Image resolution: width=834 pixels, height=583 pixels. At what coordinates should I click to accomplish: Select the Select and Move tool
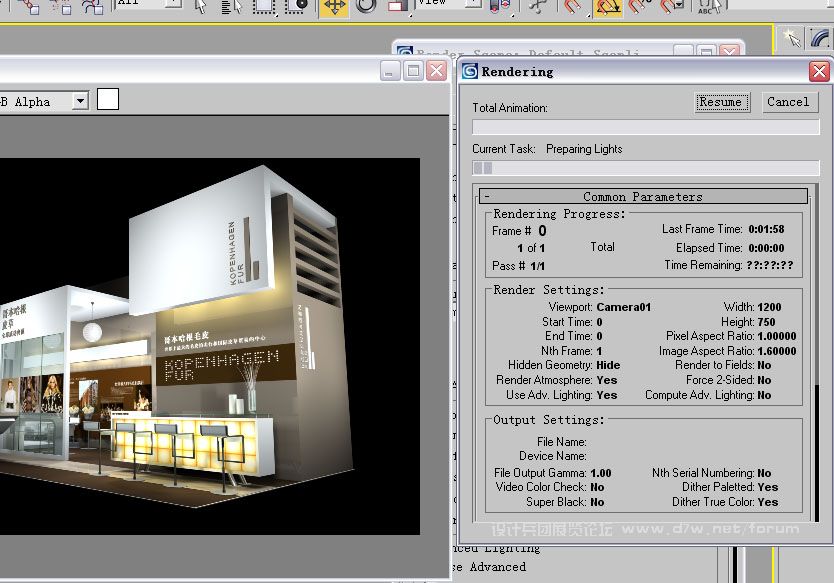tap(334, 6)
